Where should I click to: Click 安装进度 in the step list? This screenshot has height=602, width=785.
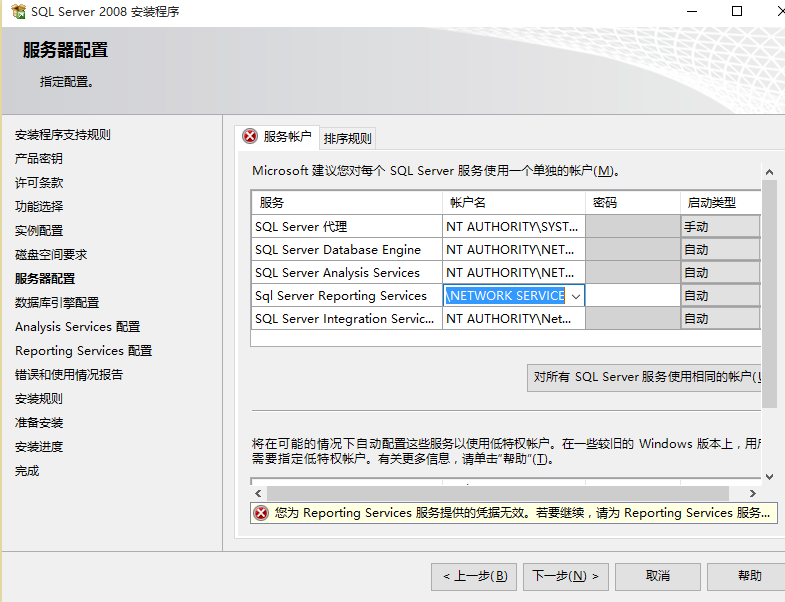39,447
